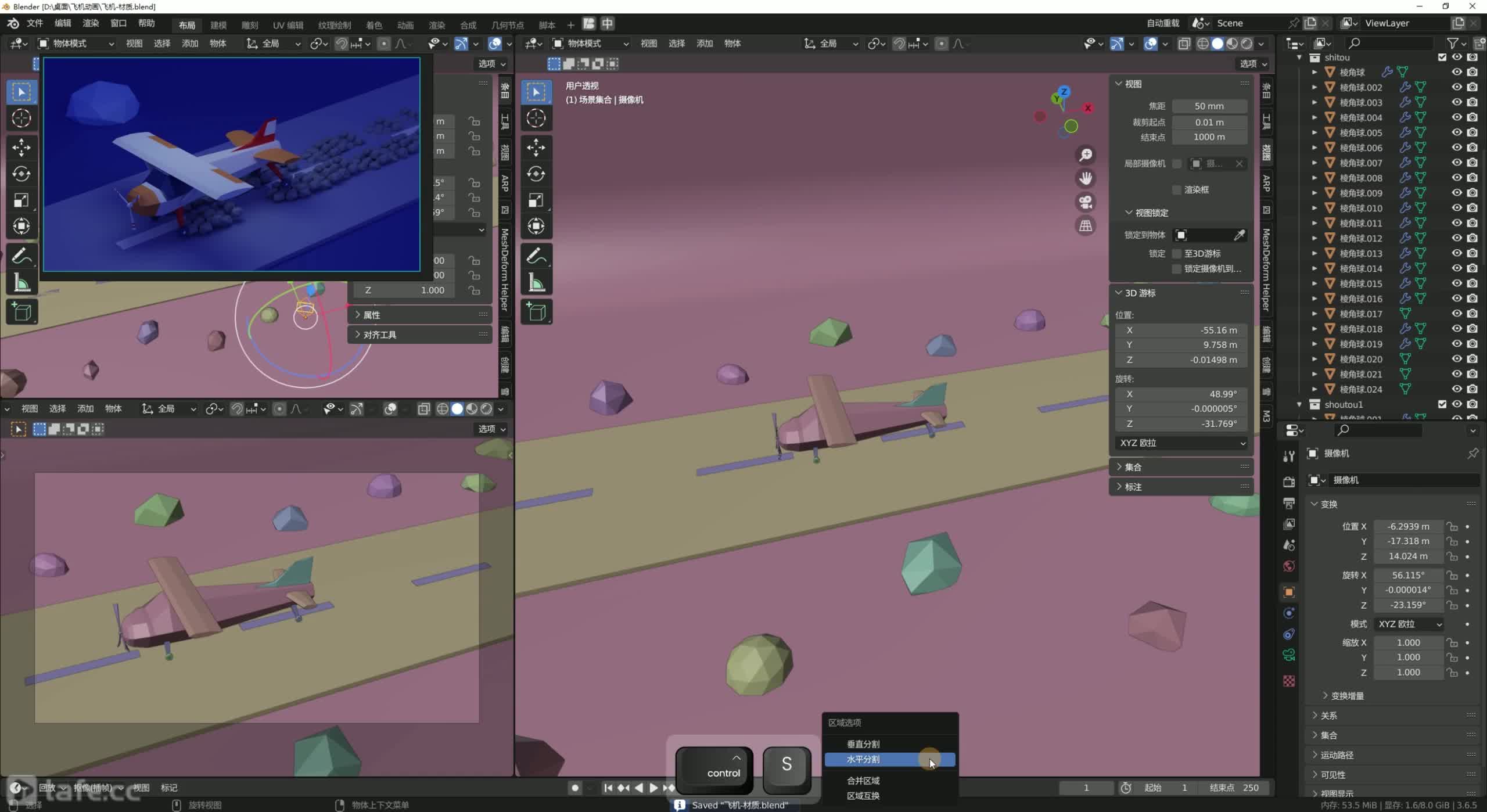Click the 位置 X -6.2939 m field
1487x812 pixels.
pyautogui.click(x=1409, y=526)
